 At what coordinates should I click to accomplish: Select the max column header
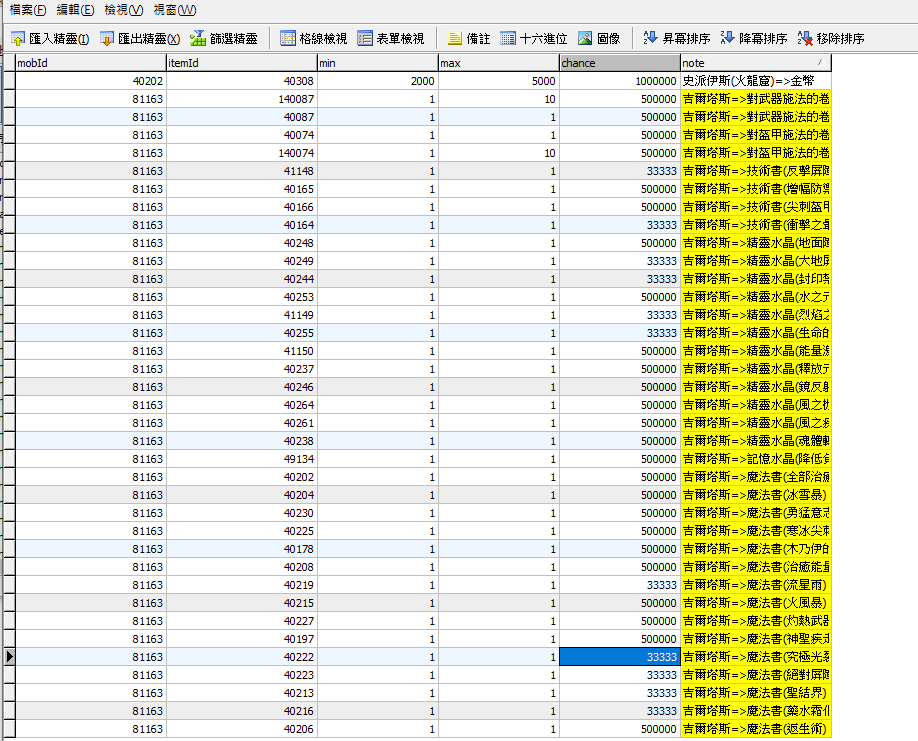[x=499, y=63]
